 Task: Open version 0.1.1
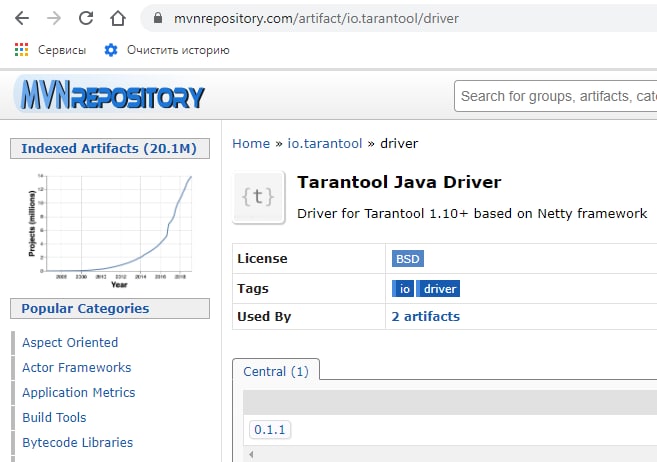point(269,429)
